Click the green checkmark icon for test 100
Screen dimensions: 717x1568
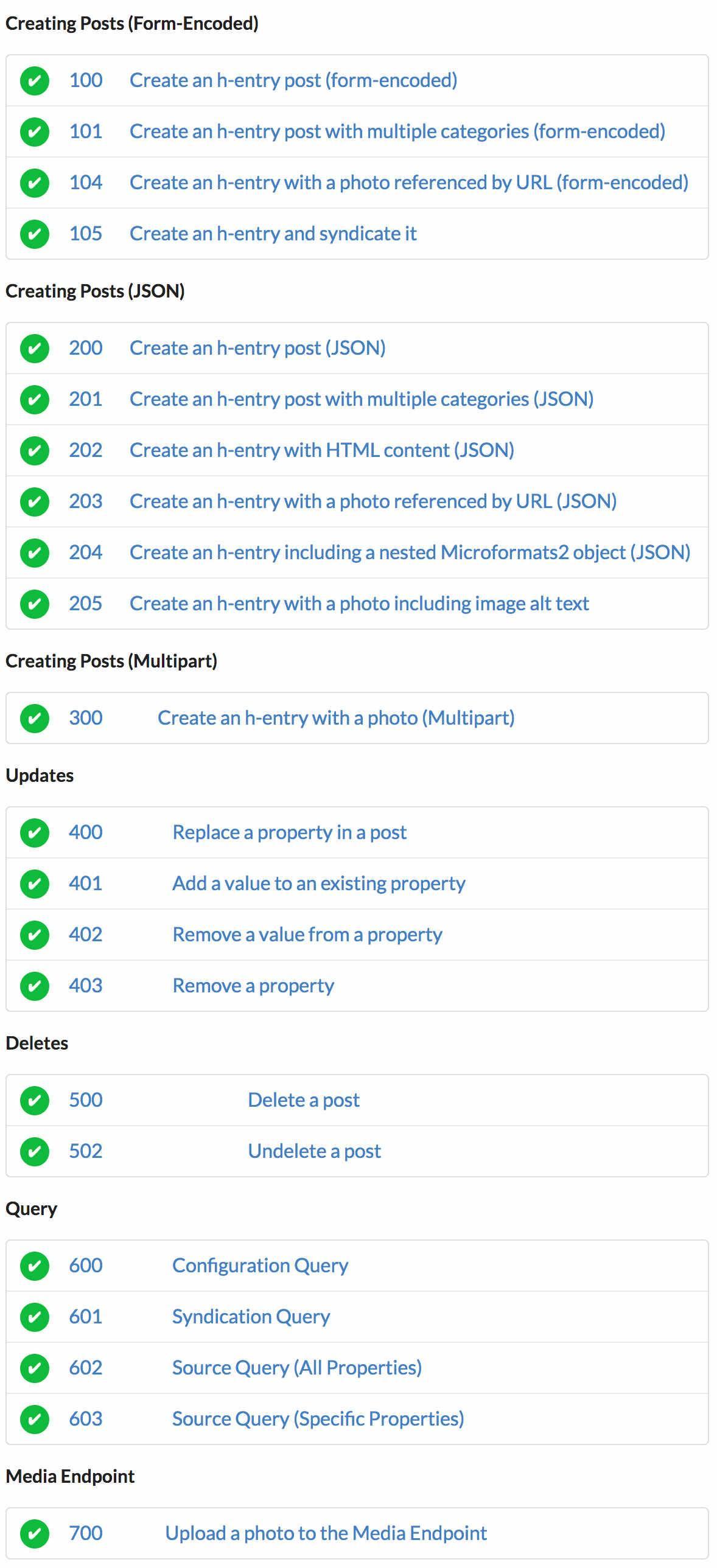(x=35, y=80)
